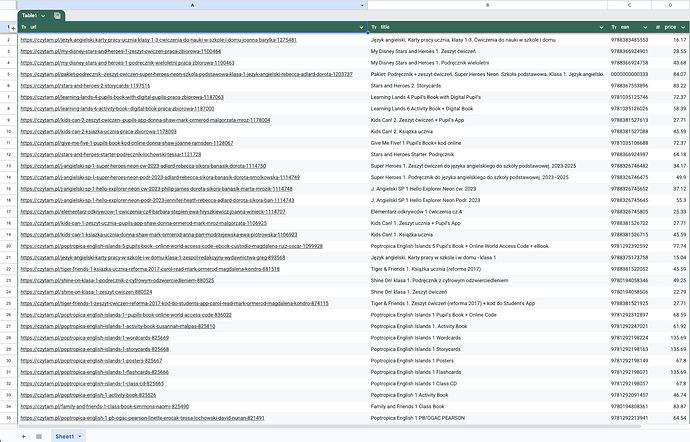Click the text type icon of ean column
Screen dimensions: 690x442
point(614,27)
